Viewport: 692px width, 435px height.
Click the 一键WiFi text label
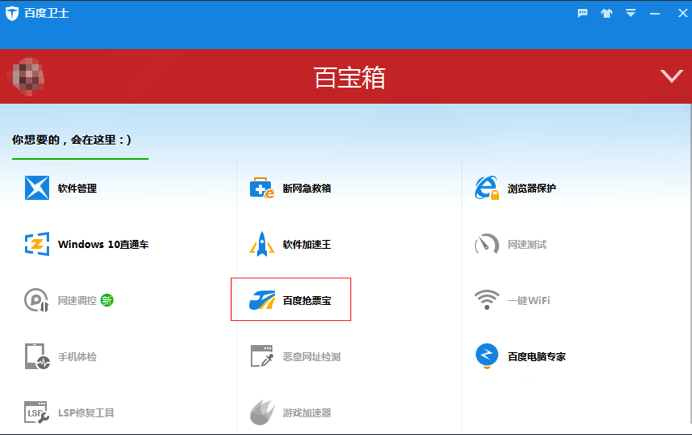click(529, 300)
